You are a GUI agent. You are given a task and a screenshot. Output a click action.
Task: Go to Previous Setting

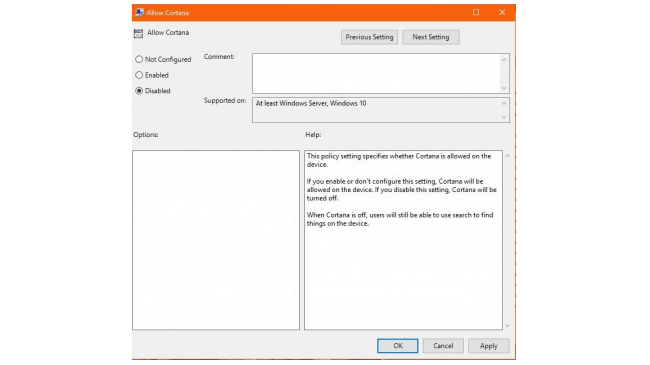click(x=369, y=37)
